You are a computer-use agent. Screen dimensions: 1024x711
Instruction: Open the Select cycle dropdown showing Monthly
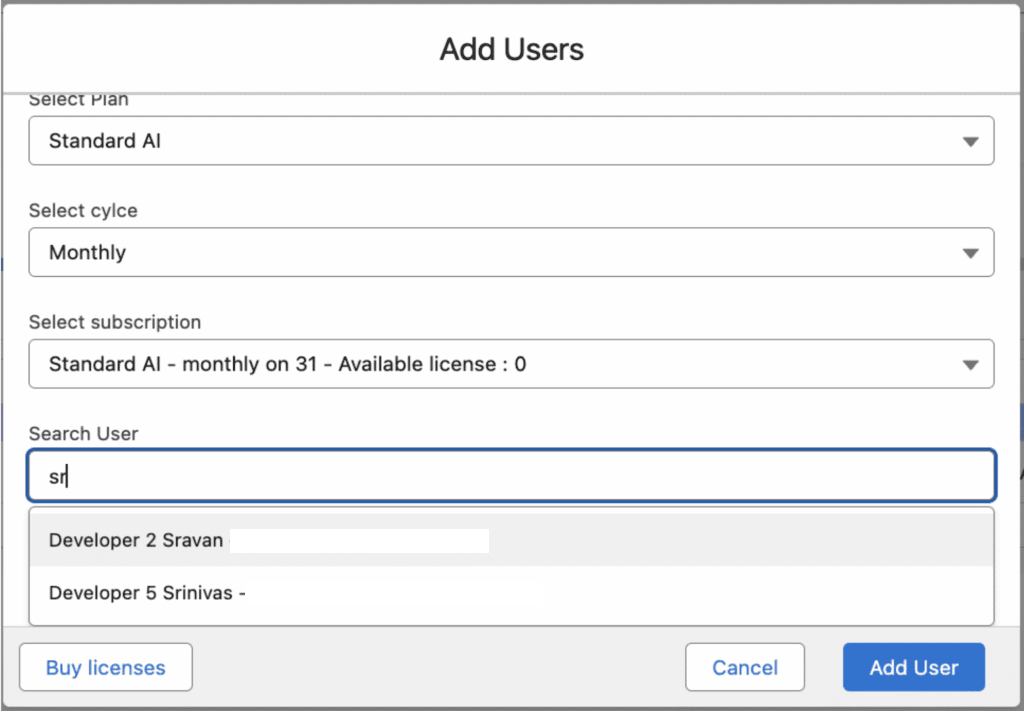[x=511, y=252]
